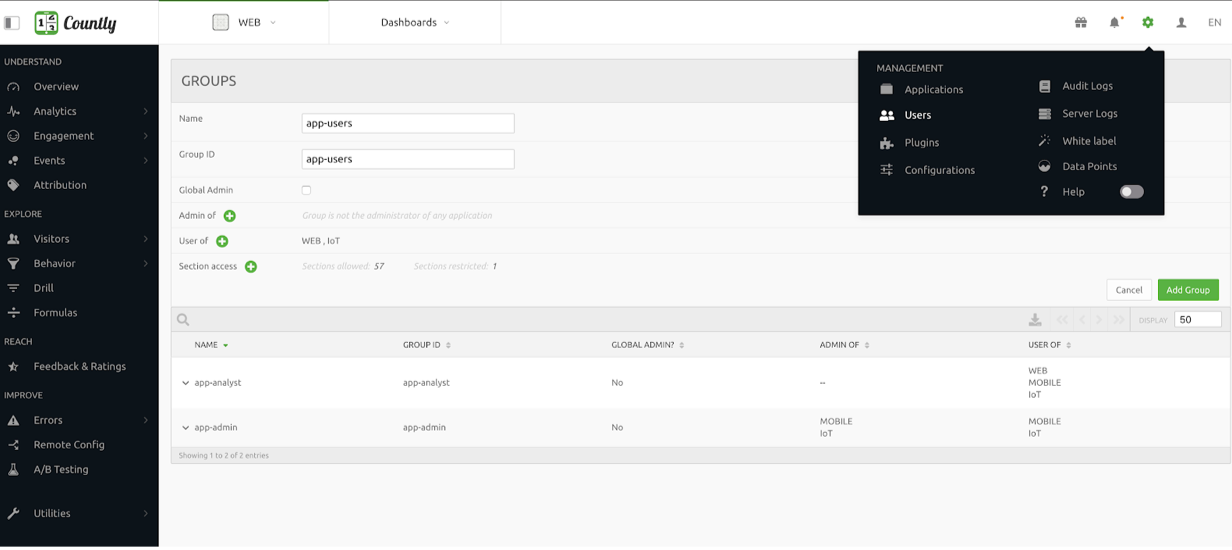This screenshot has width=1232, height=550.
Task: Expand the app-analyst group row
Action: 186,383
